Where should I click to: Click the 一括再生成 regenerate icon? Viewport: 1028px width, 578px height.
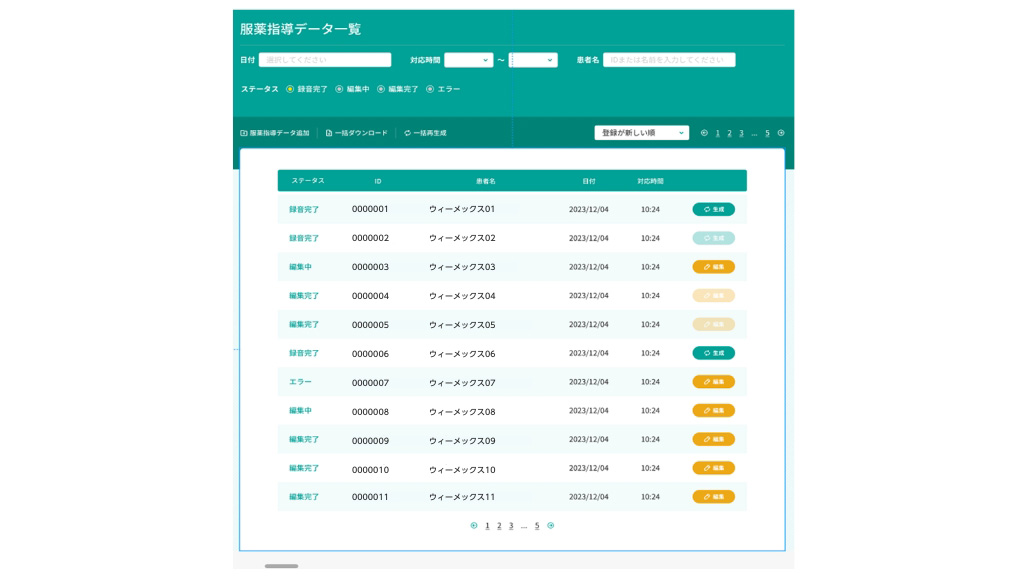point(408,133)
